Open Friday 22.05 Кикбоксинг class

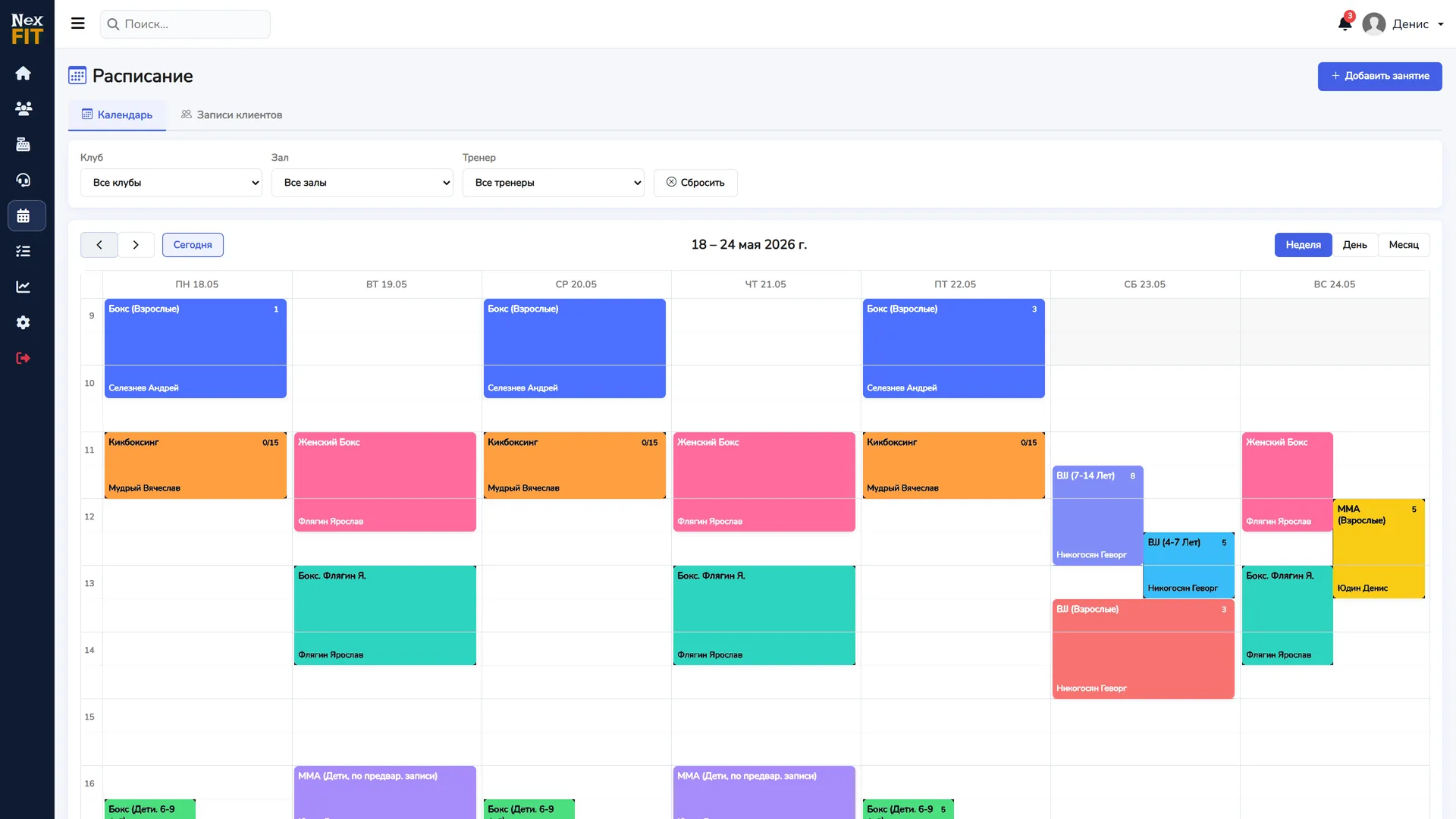[954, 466]
